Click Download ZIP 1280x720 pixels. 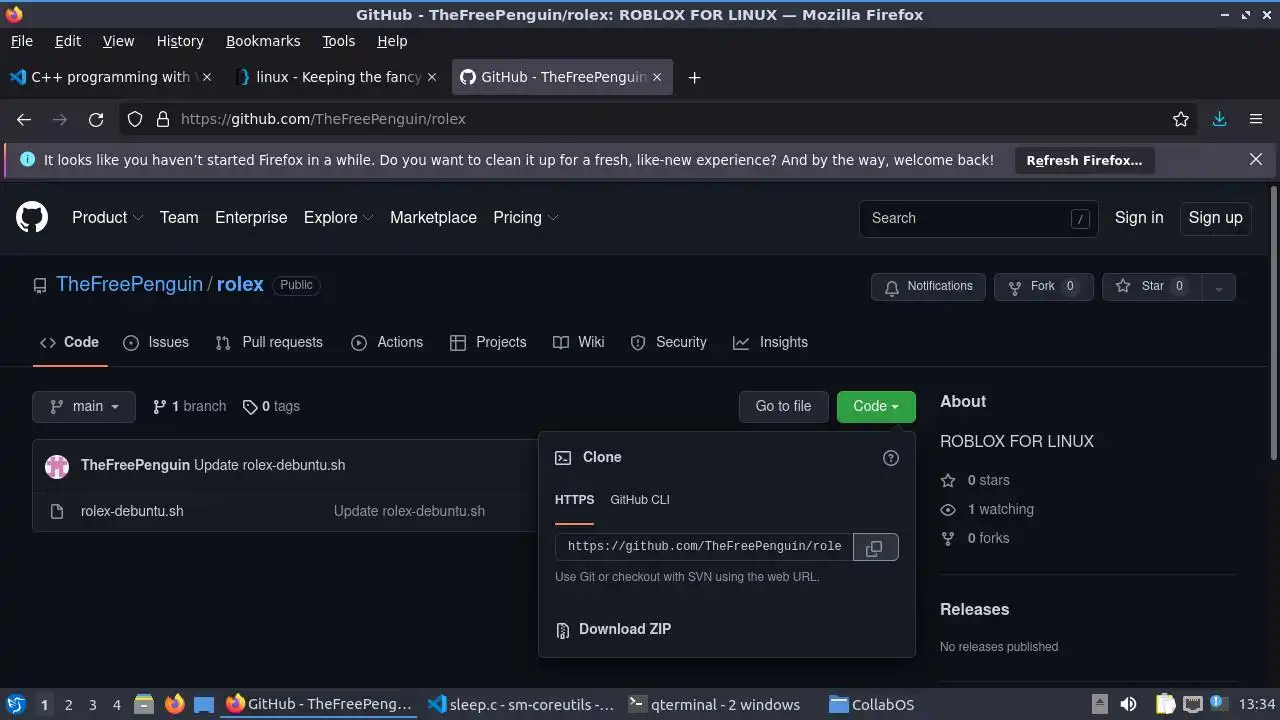click(x=625, y=629)
